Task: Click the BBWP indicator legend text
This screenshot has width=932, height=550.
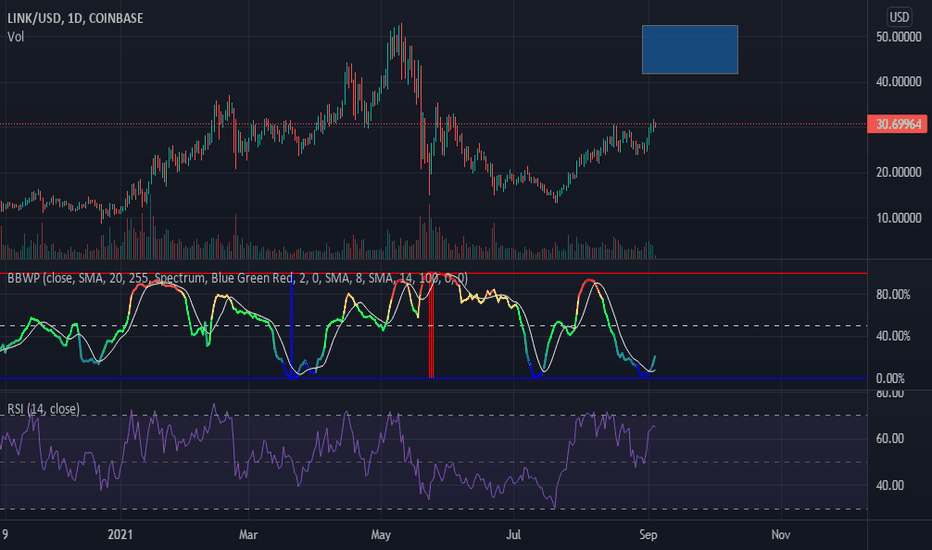Action: click(x=237, y=278)
